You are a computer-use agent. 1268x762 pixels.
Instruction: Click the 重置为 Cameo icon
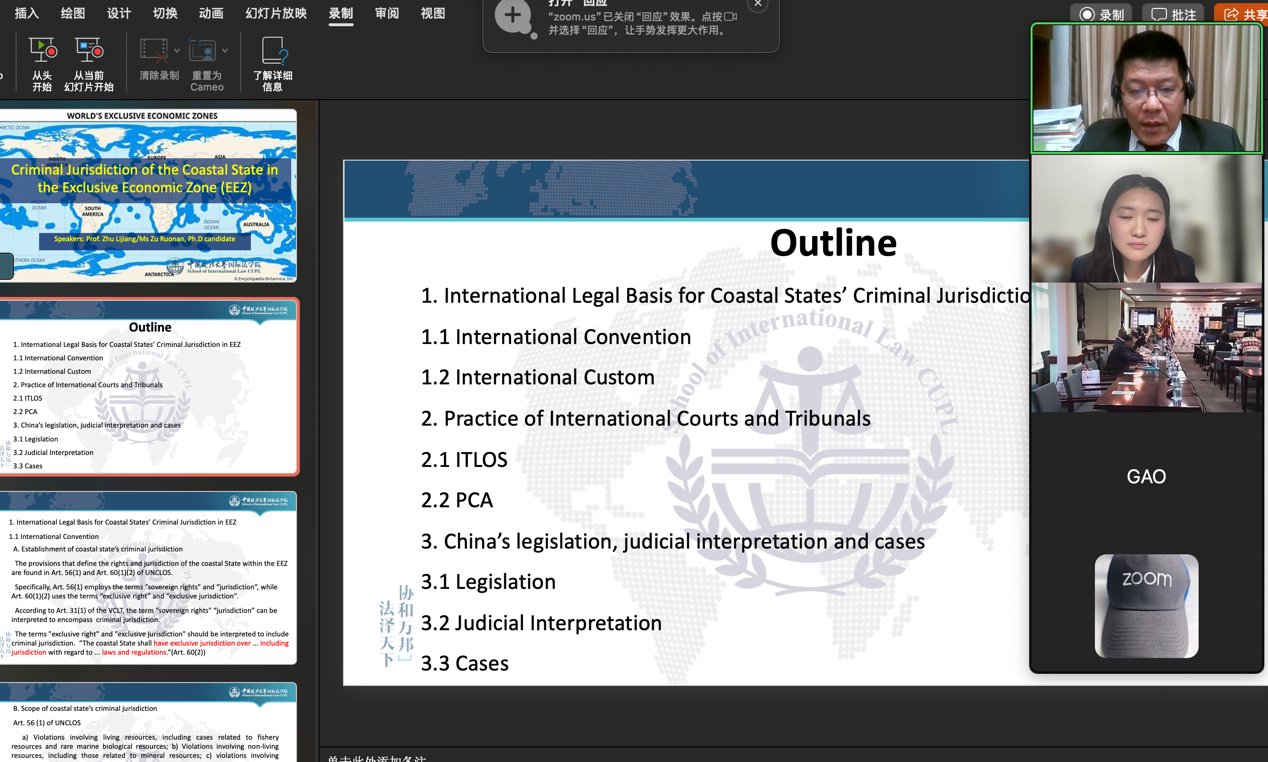[203, 50]
